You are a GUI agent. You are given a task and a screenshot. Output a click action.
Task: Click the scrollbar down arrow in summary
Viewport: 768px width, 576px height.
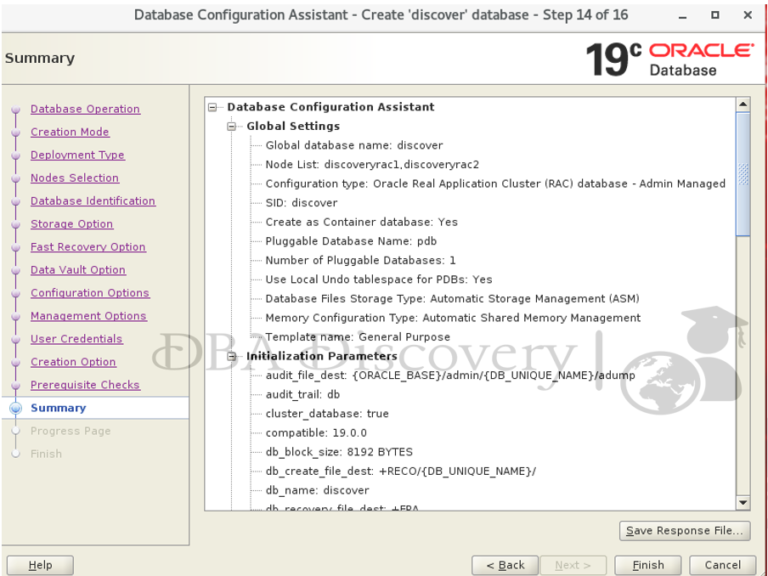(x=743, y=503)
